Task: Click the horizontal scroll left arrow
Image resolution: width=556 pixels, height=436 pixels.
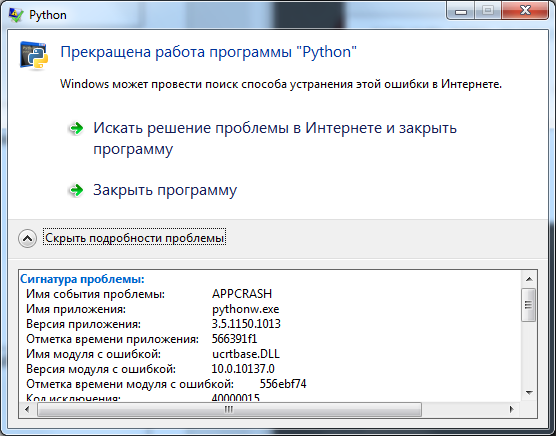Action: [27, 409]
